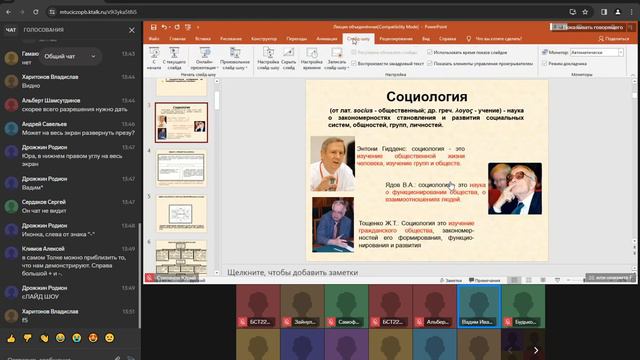Screen dimensions: 640x360
Task: Click the notes area 'Щелкните, чтобы добавить заметки'
Action: [293, 272]
